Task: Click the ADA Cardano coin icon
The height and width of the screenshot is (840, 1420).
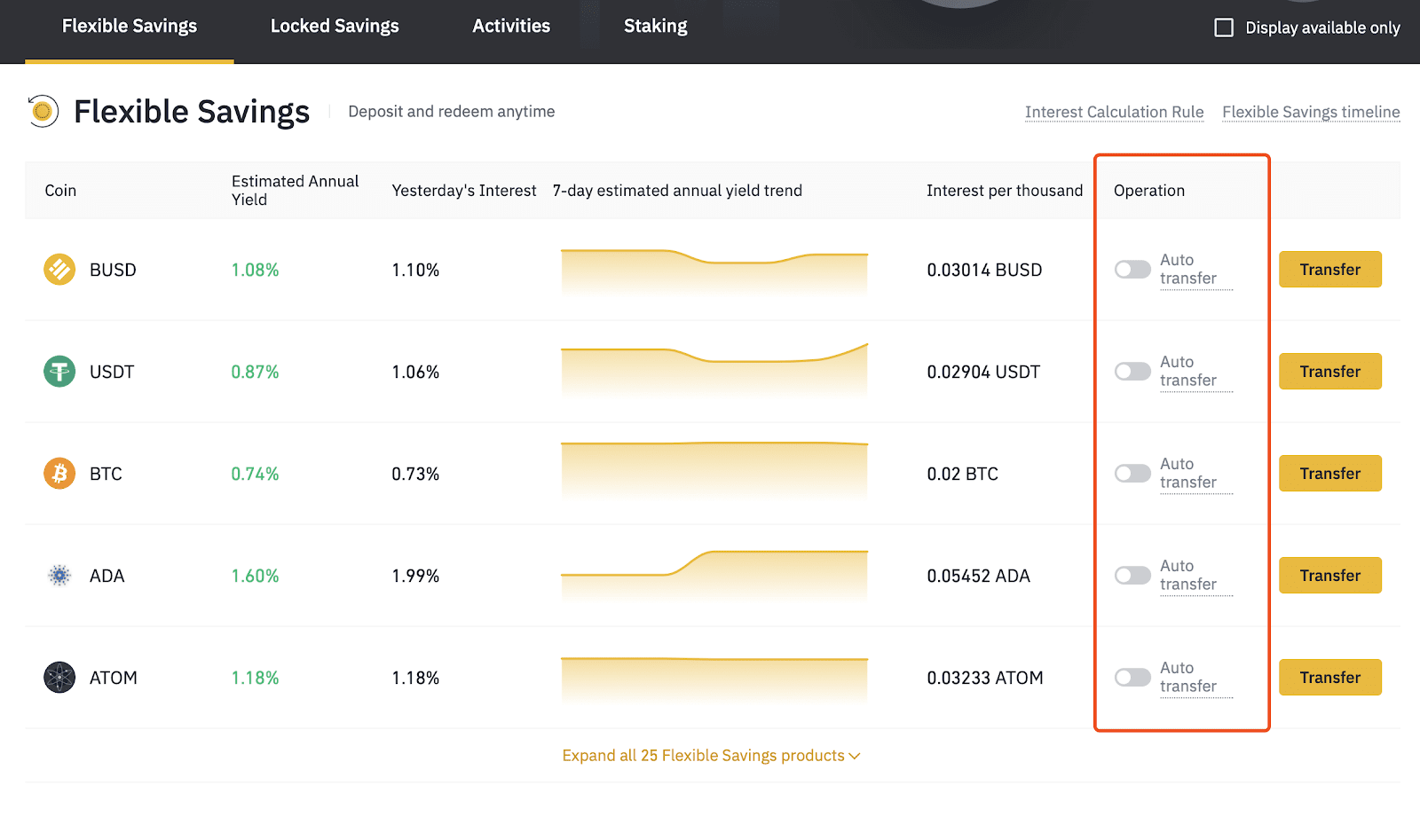Action: (59, 576)
